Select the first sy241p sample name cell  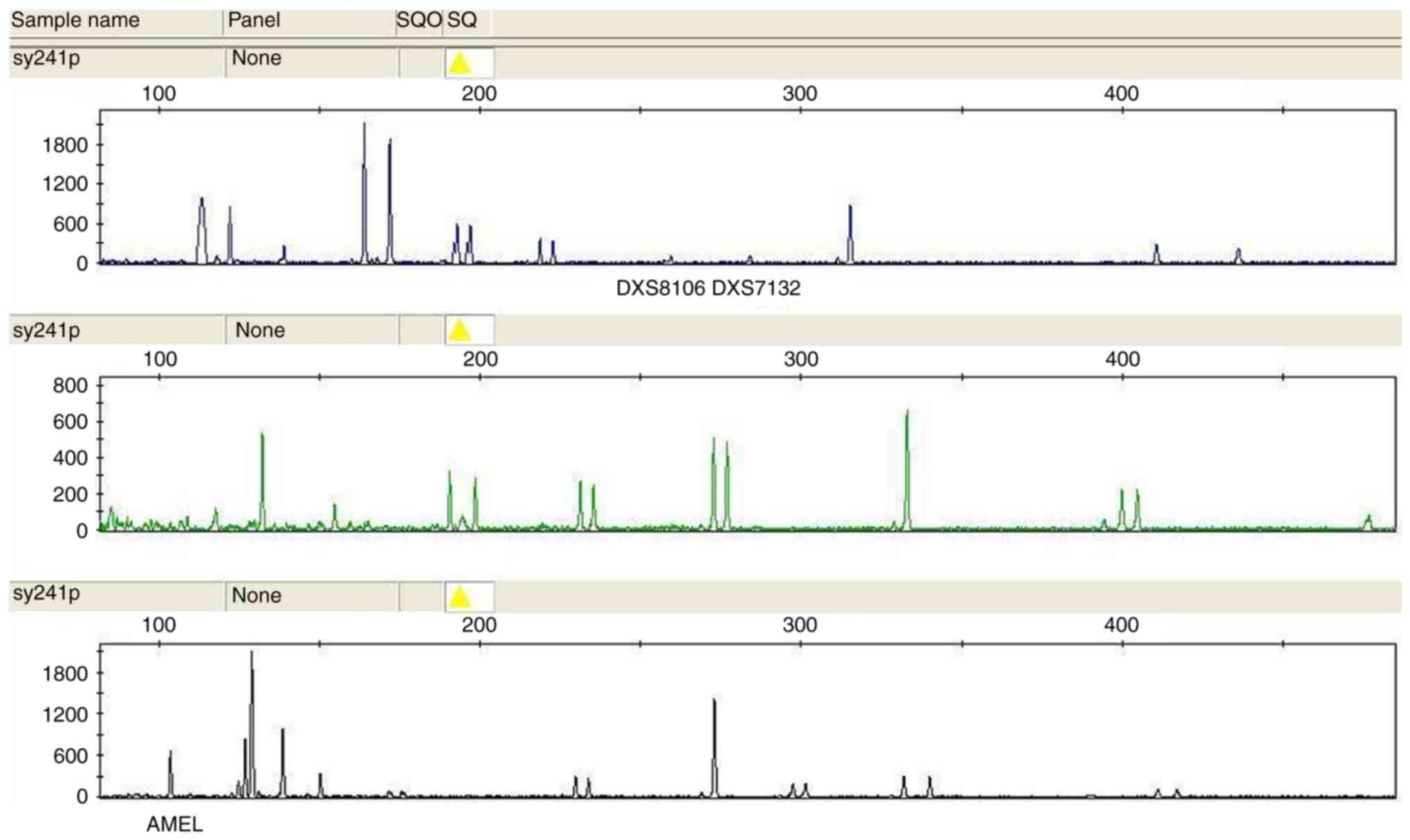tap(46, 58)
